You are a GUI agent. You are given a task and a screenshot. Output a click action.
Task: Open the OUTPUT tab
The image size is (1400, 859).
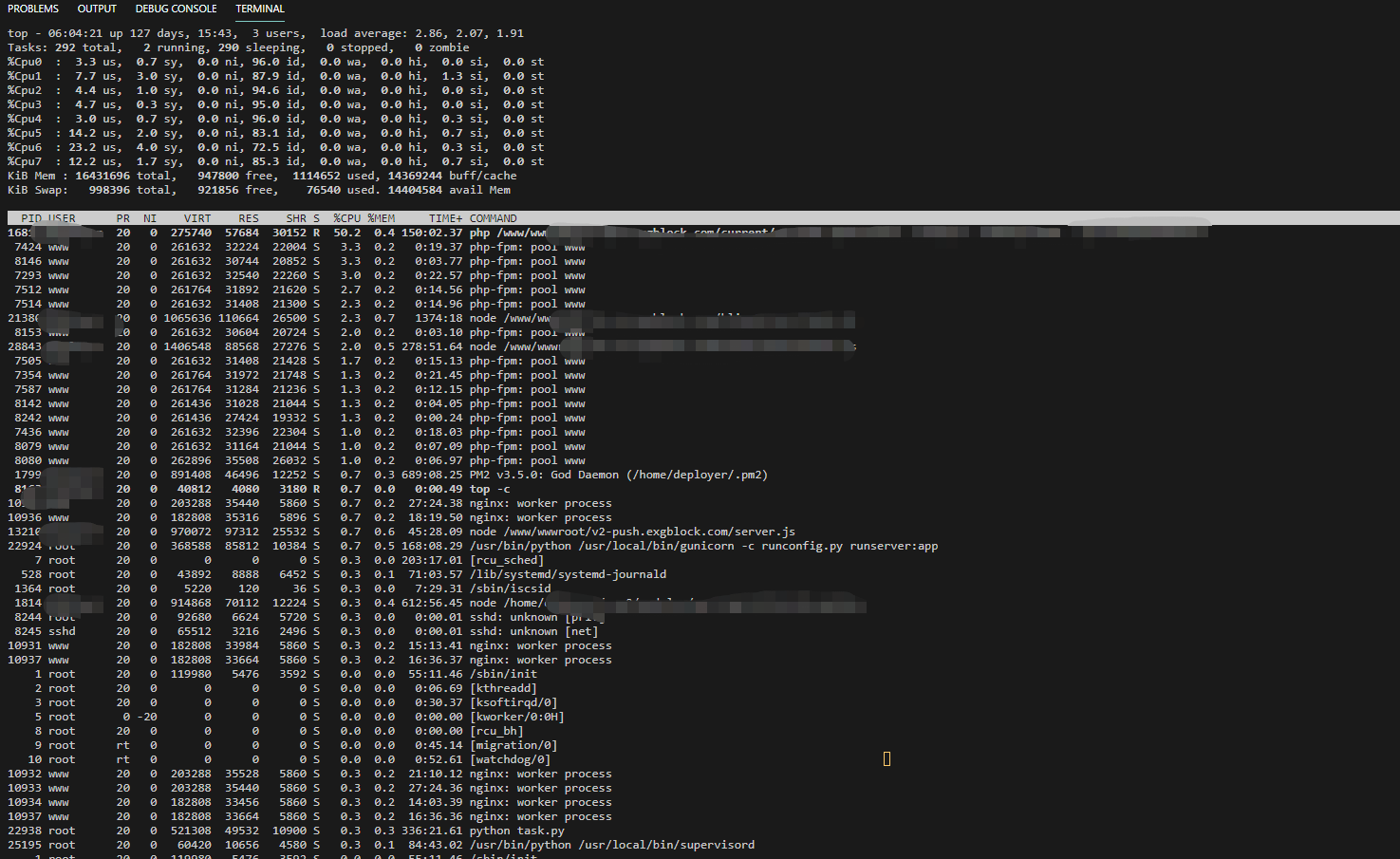click(x=97, y=9)
